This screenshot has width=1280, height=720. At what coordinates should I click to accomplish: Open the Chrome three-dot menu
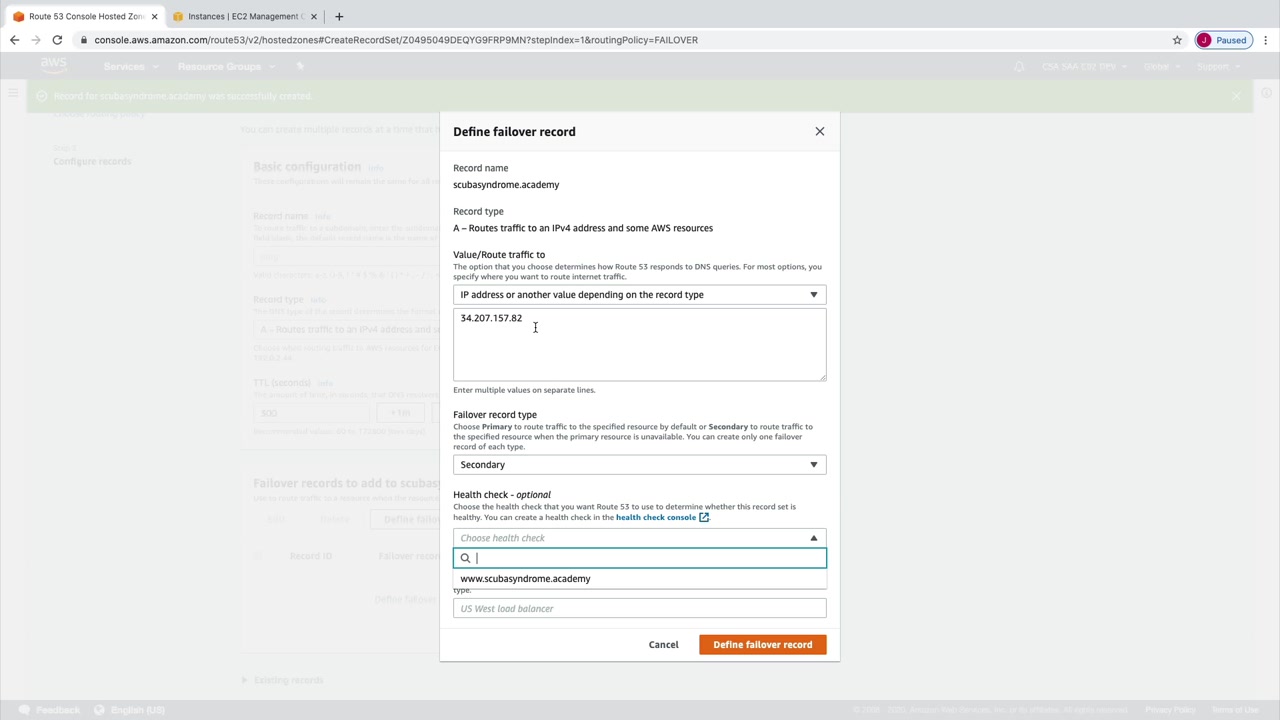click(1266, 40)
